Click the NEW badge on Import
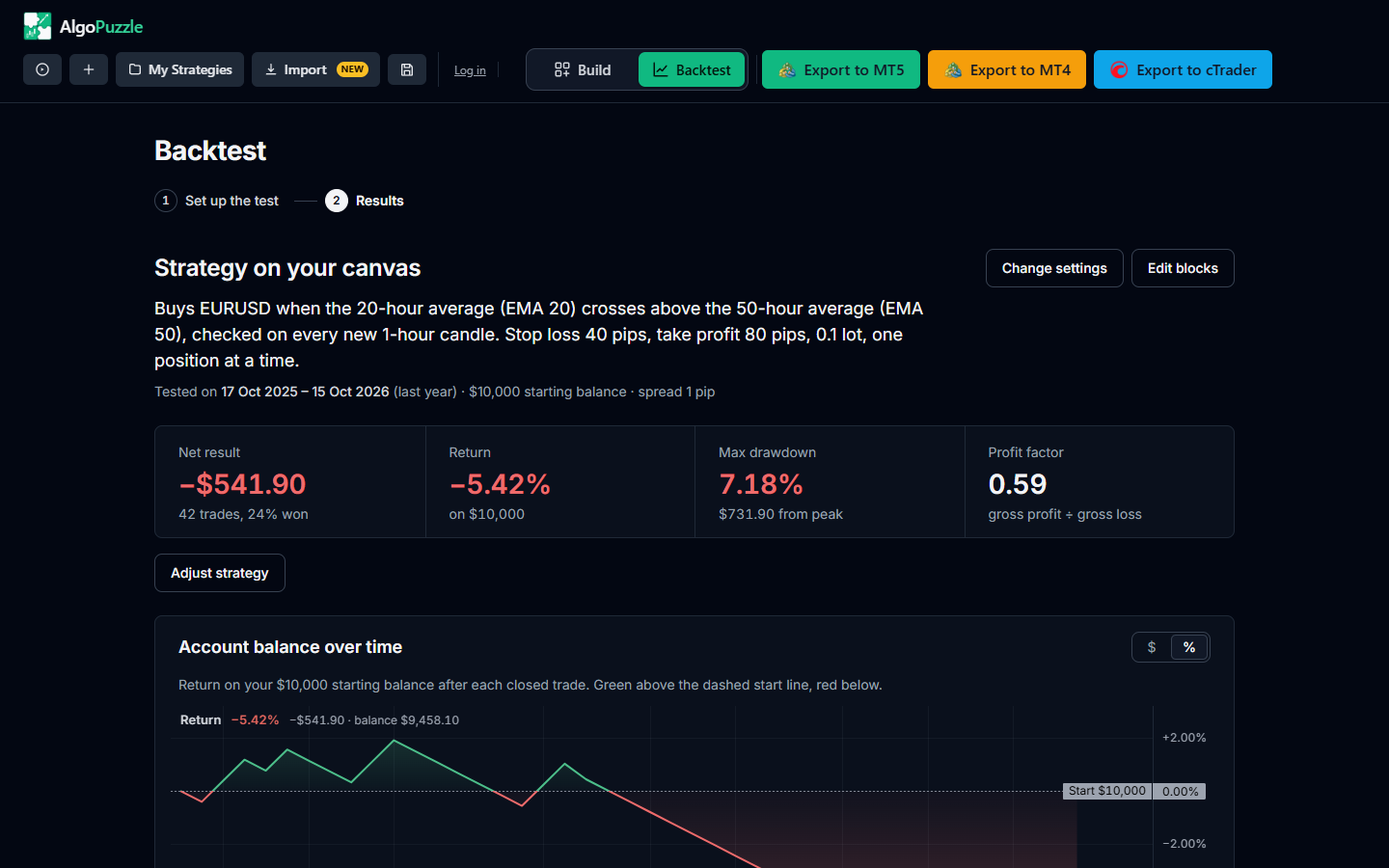 coord(352,69)
